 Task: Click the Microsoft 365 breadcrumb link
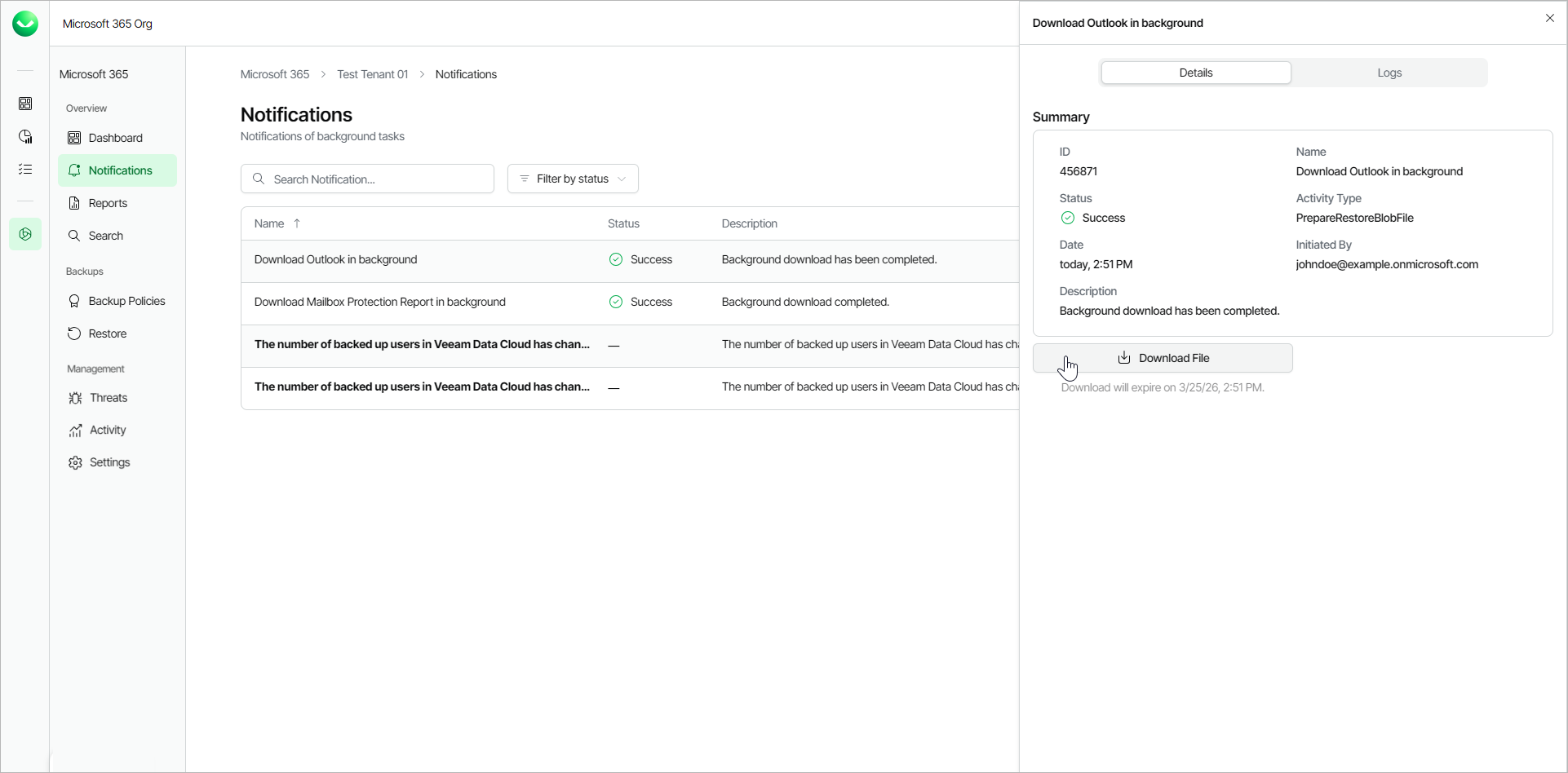pos(275,74)
